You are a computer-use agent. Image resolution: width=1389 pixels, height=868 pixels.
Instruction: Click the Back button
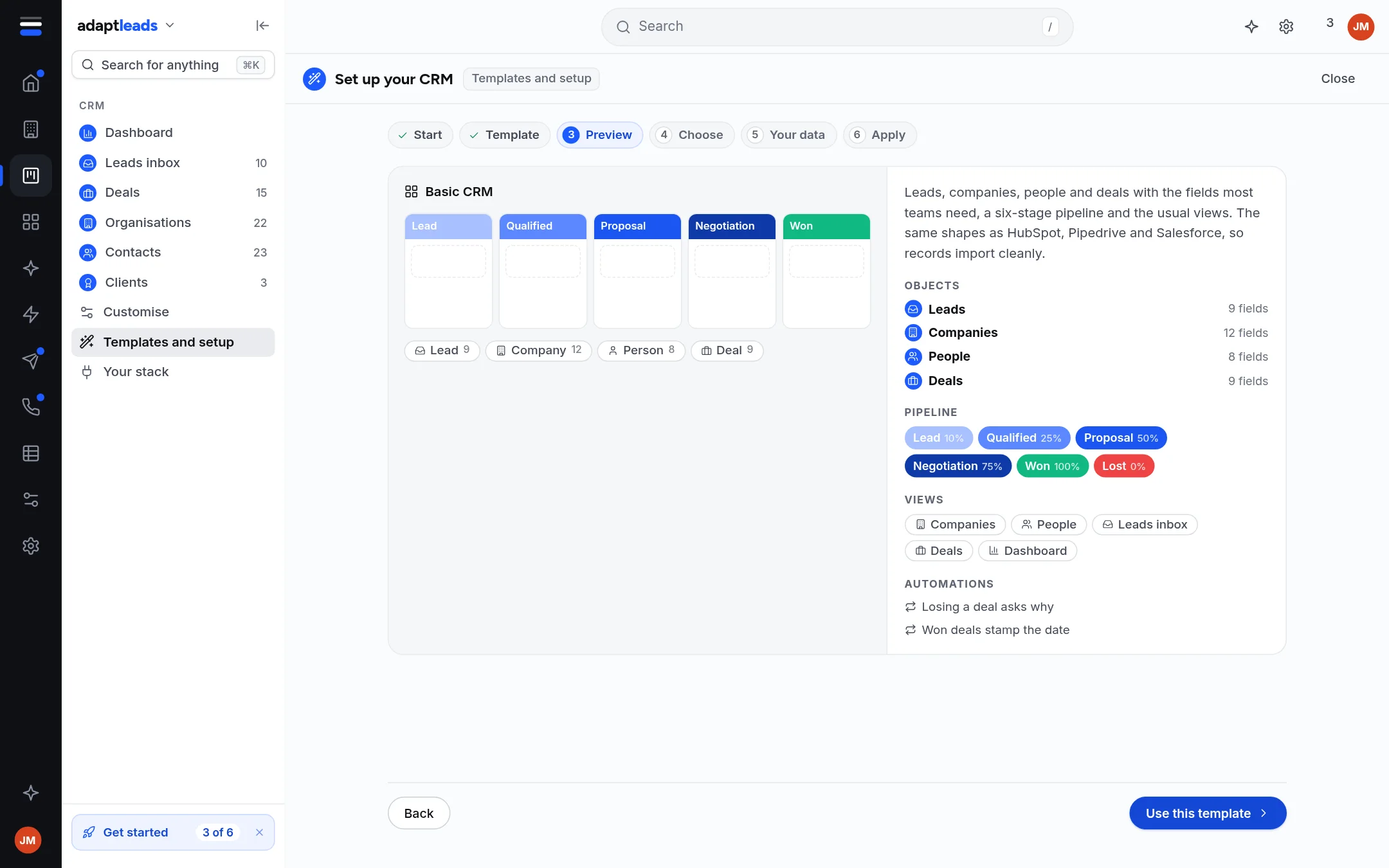pos(419,813)
